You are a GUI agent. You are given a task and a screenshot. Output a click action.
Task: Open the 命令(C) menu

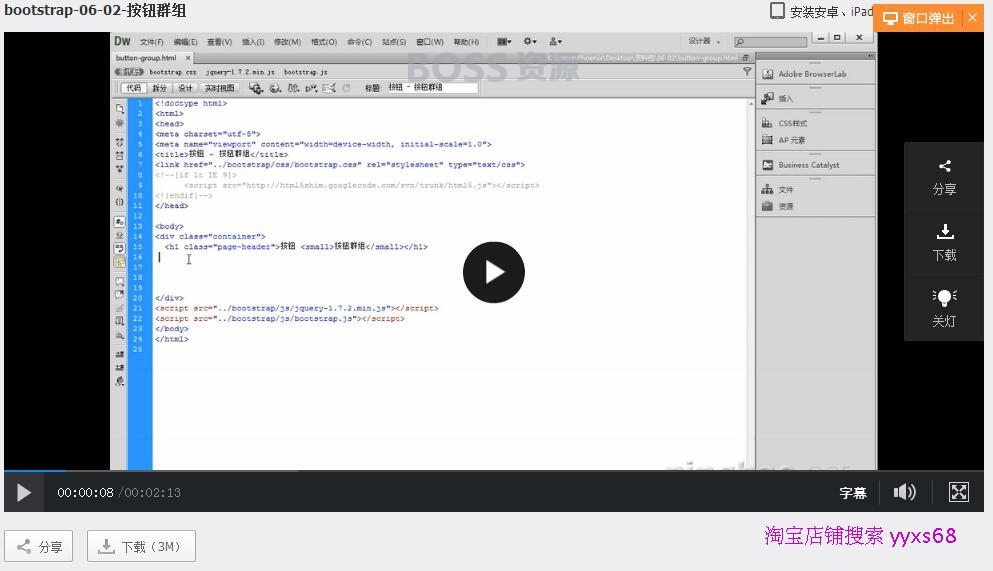[359, 42]
